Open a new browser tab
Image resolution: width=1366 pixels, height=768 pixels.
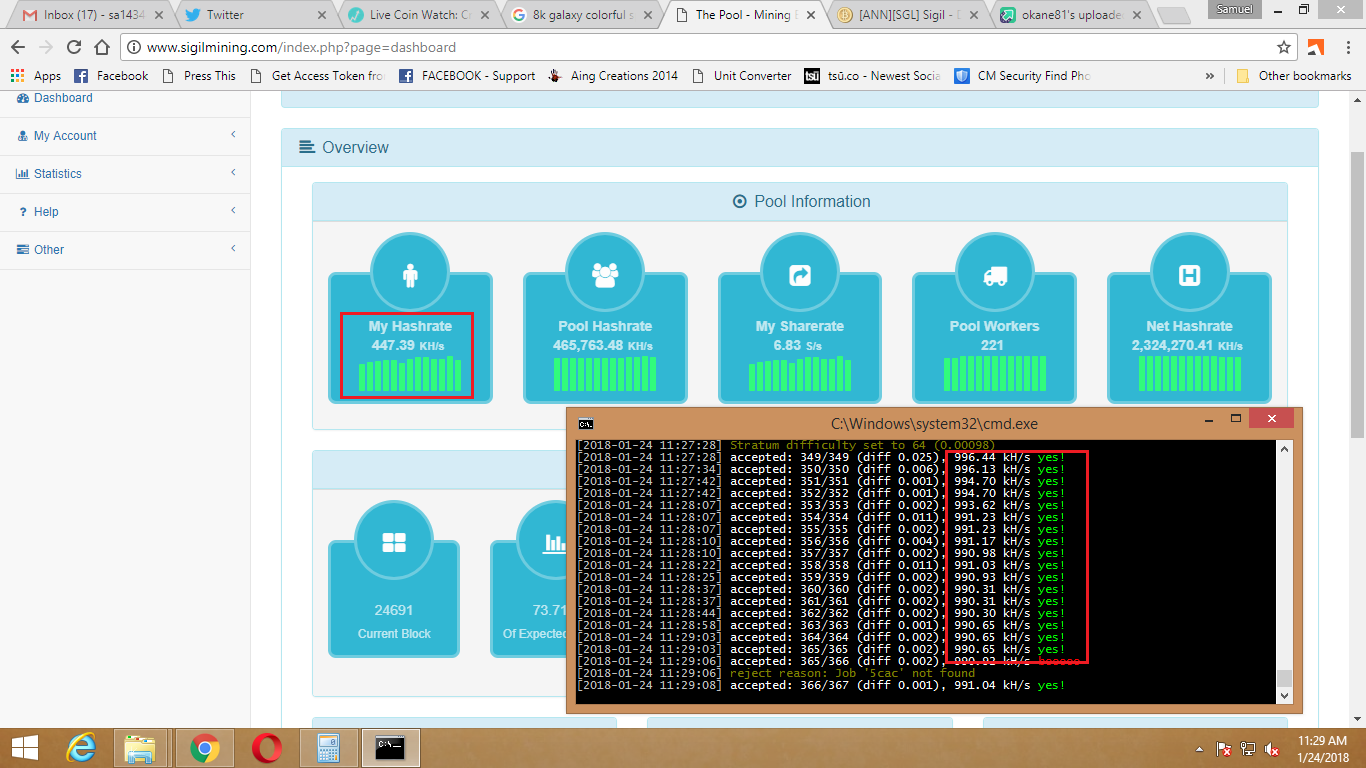(x=1173, y=16)
